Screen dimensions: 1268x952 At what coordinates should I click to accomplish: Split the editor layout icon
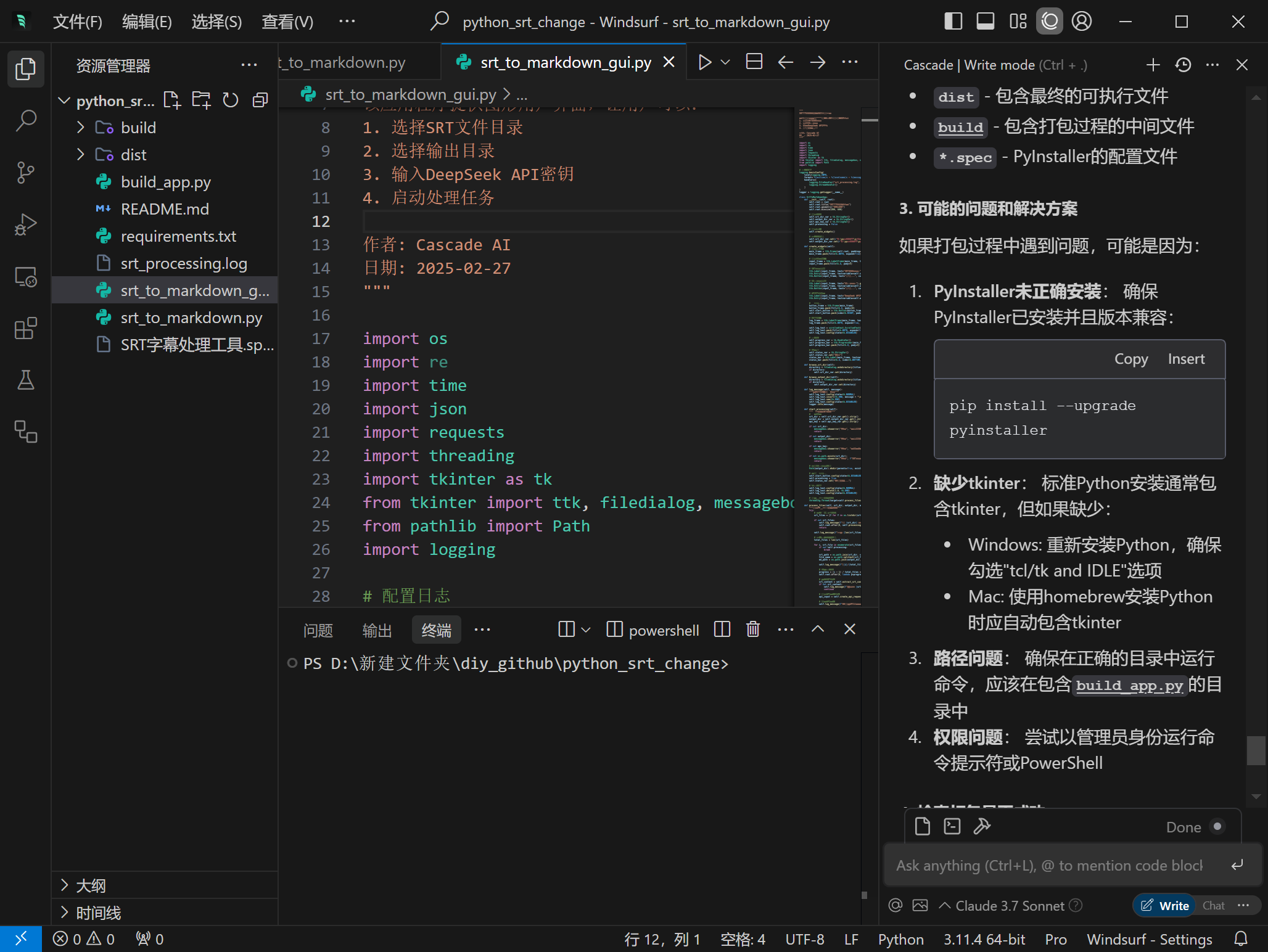click(754, 62)
